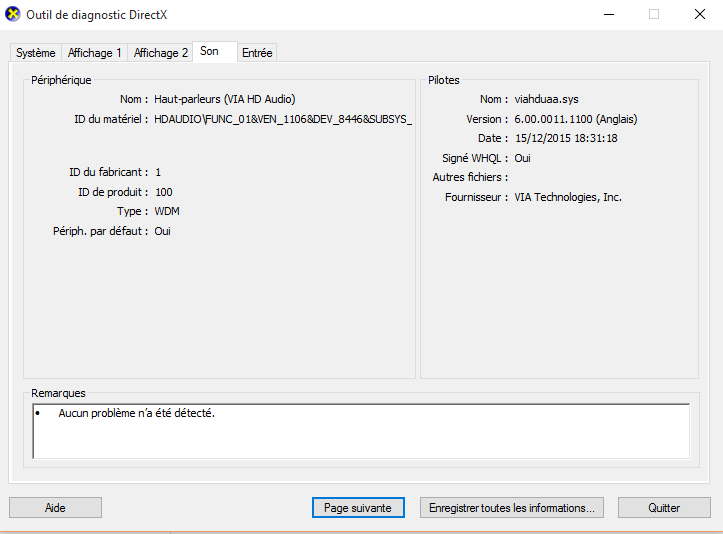Select the Son tab
Viewport: 723px width, 534px height.
point(215,51)
